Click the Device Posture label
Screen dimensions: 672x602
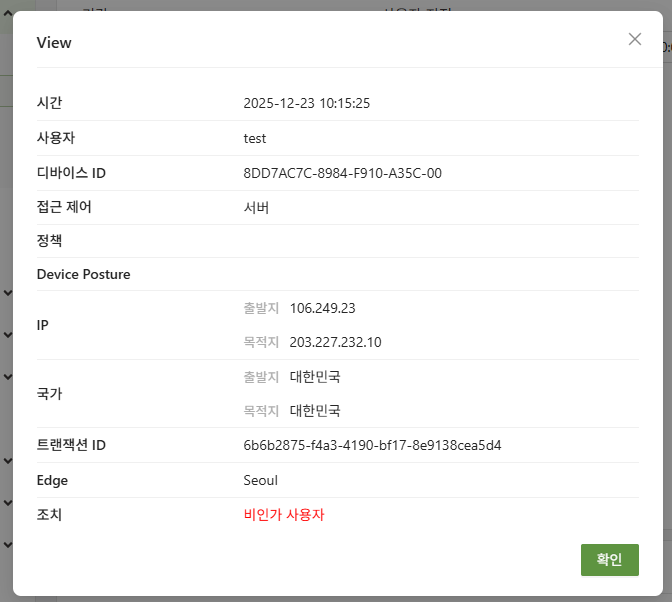click(x=83, y=274)
